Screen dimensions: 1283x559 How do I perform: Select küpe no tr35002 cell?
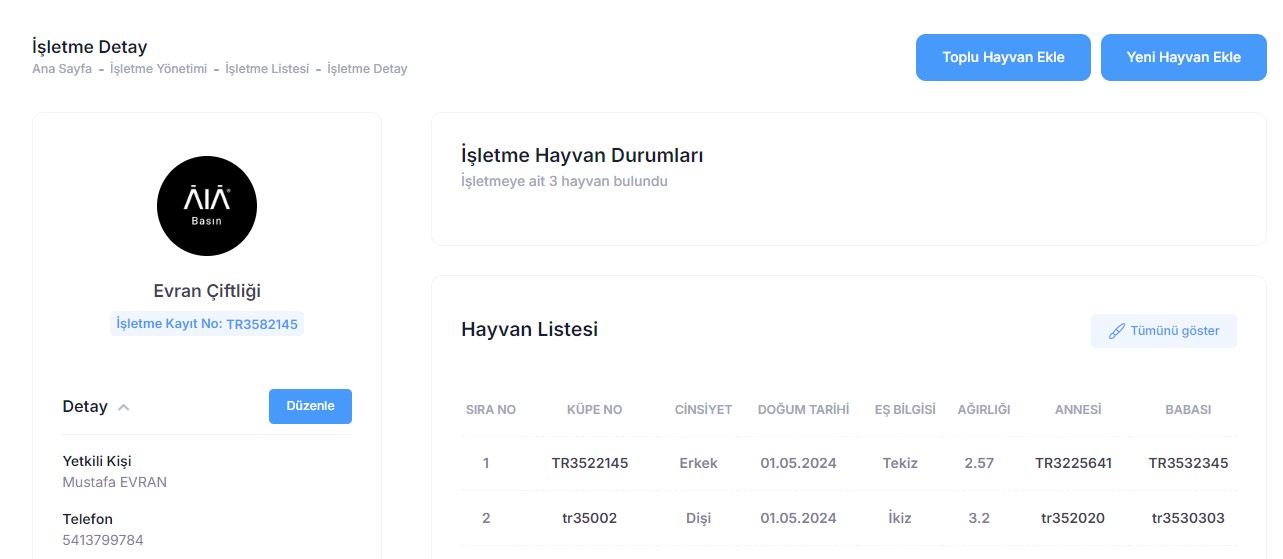pos(590,518)
